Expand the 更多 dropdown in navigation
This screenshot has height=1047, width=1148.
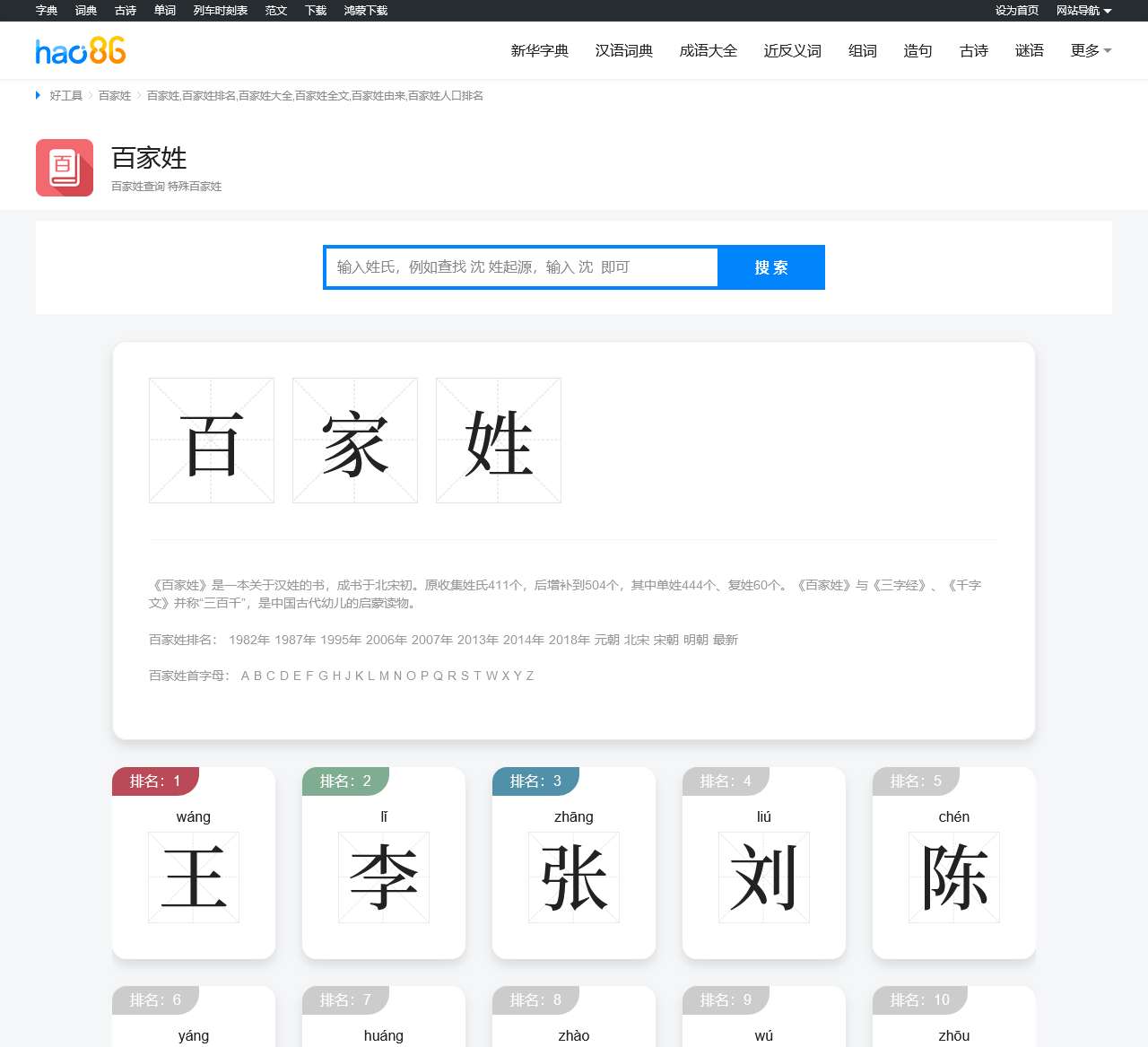1091,51
